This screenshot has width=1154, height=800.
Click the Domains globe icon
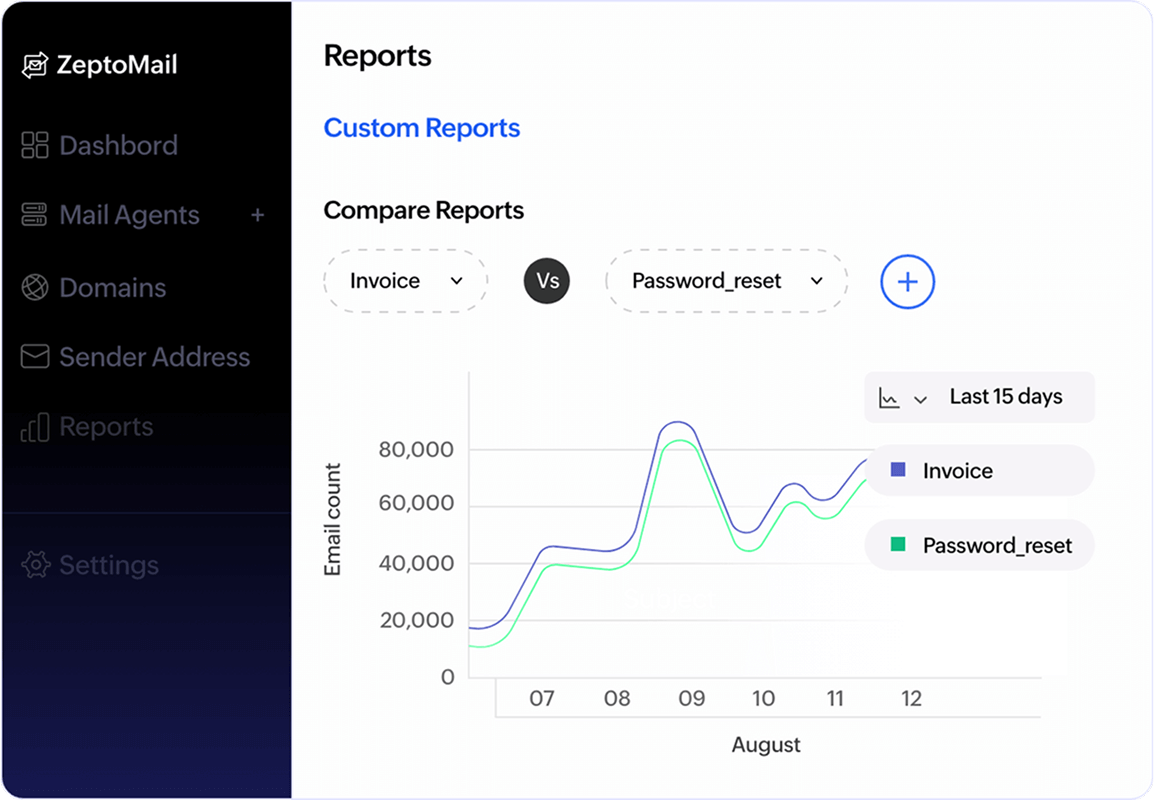click(35, 287)
